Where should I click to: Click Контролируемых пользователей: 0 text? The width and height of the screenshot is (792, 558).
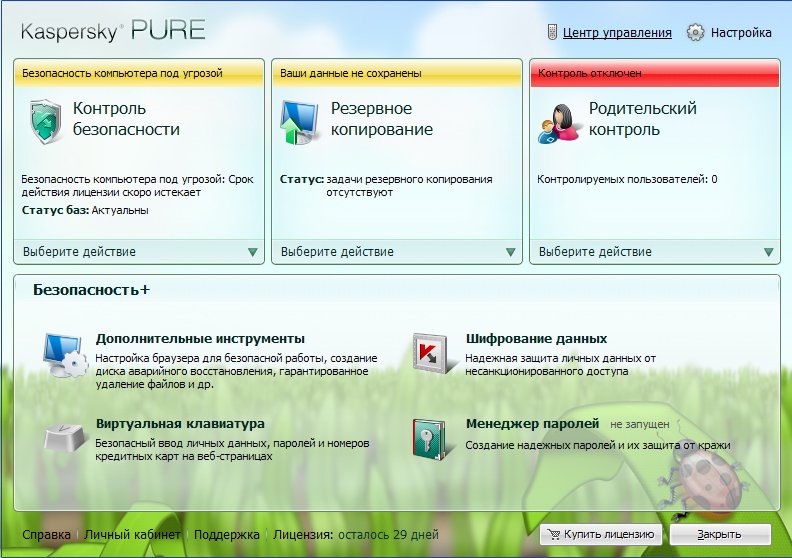(627, 179)
